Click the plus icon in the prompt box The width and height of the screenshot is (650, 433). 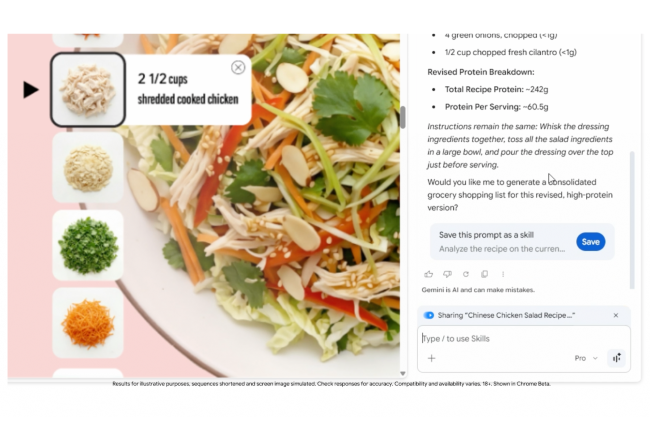point(432,358)
